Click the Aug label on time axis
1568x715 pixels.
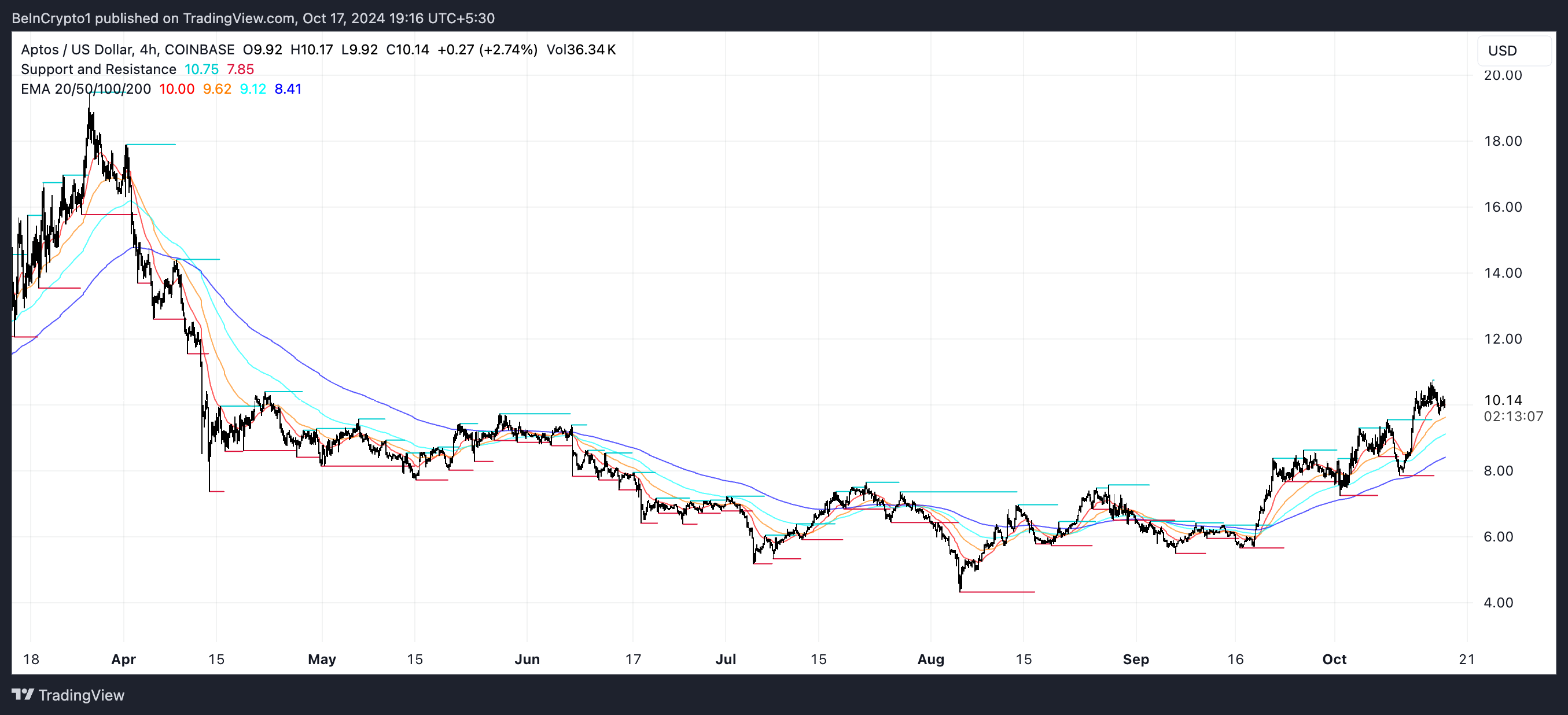(931, 659)
